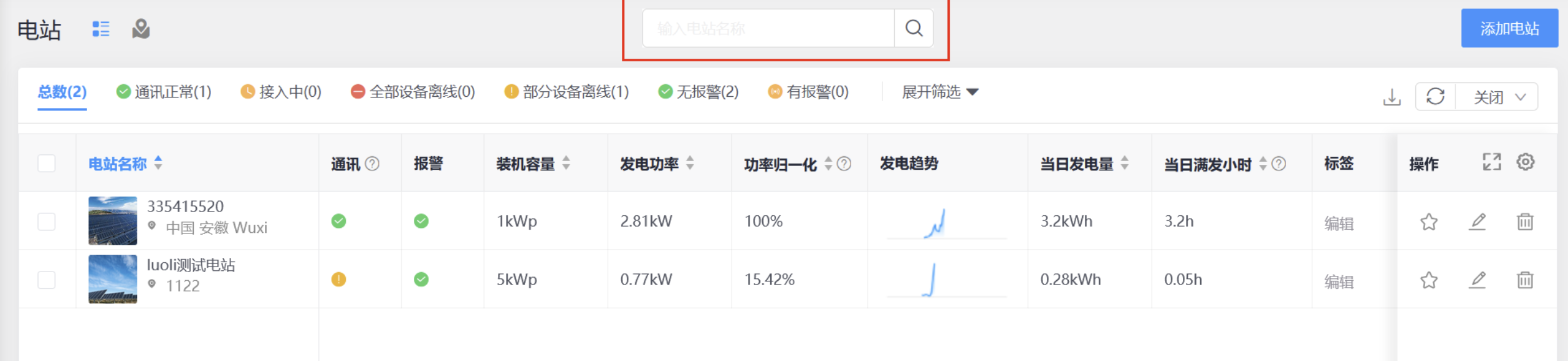Select the 全部设备离线(0) tab

point(413,92)
